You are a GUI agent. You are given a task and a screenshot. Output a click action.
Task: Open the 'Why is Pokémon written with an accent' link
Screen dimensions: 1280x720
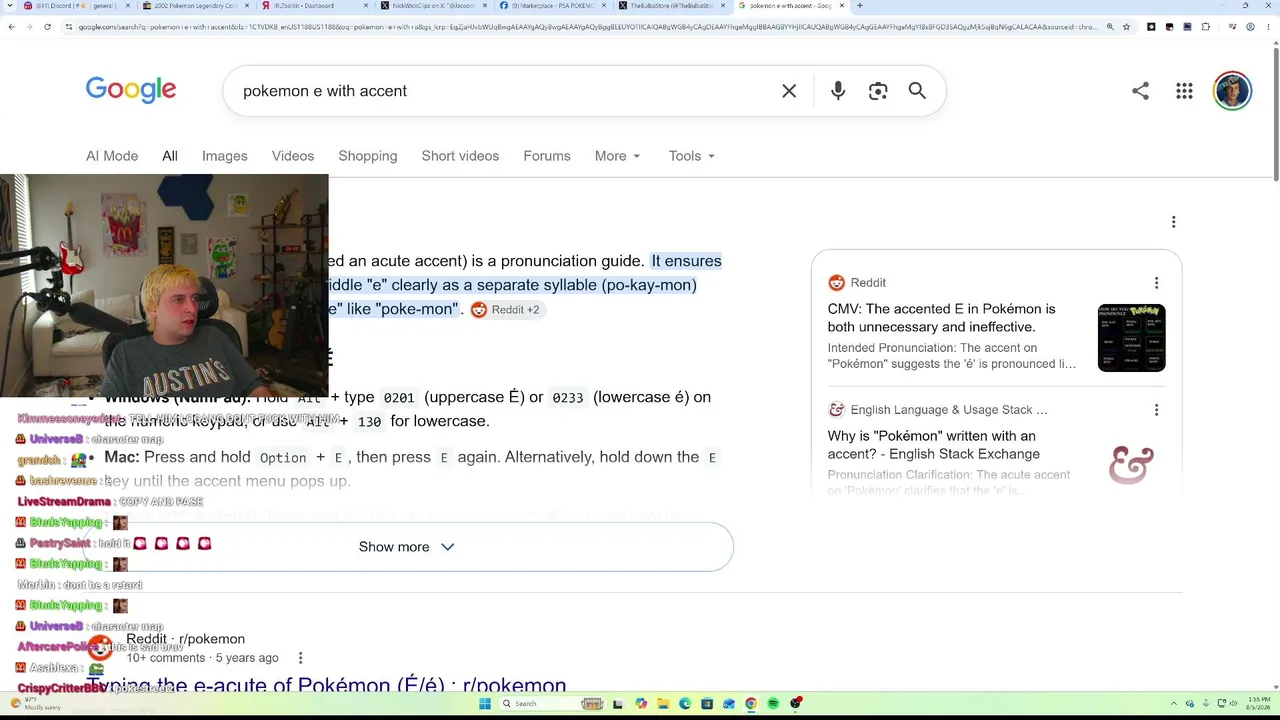[933, 445]
